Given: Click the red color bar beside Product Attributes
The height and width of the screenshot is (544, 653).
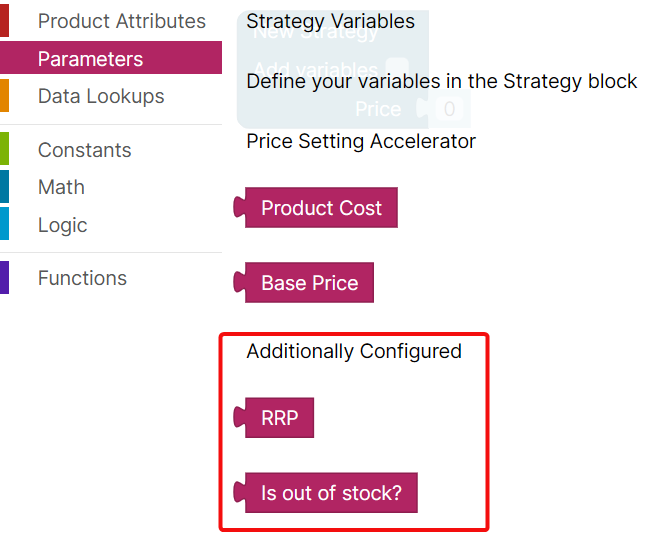Looking at the screenshot, I should coord(4,21).
